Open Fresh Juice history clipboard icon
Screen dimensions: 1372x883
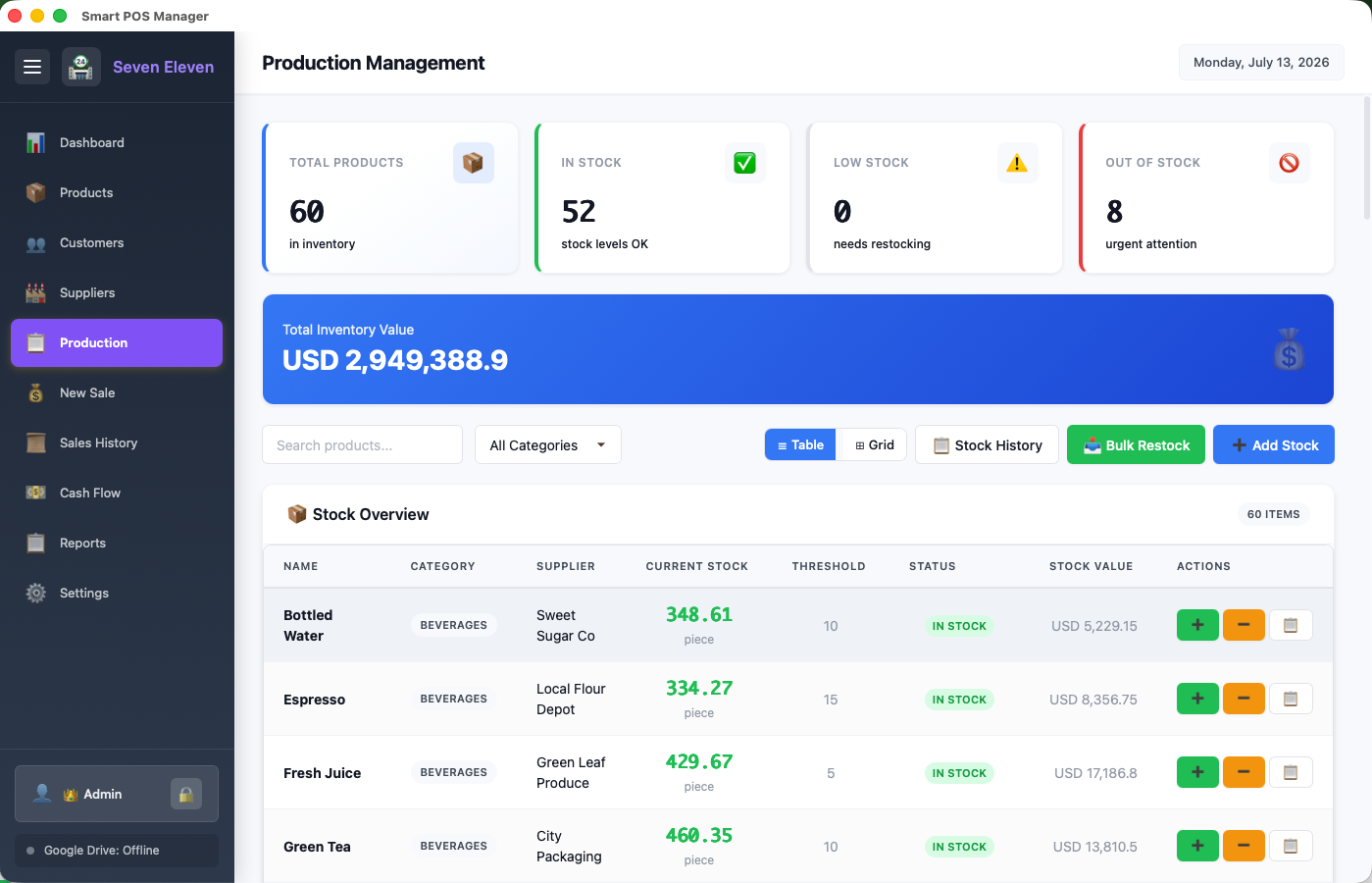point(1291,772)
